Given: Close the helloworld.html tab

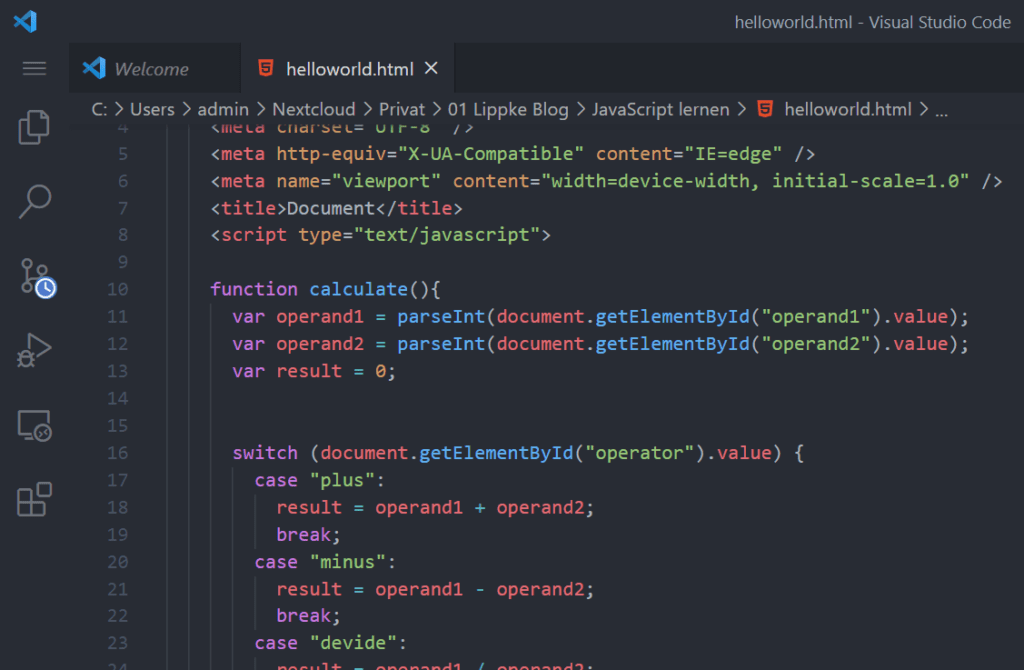Looking at the screenshot, I should click(x=431, y=68).
